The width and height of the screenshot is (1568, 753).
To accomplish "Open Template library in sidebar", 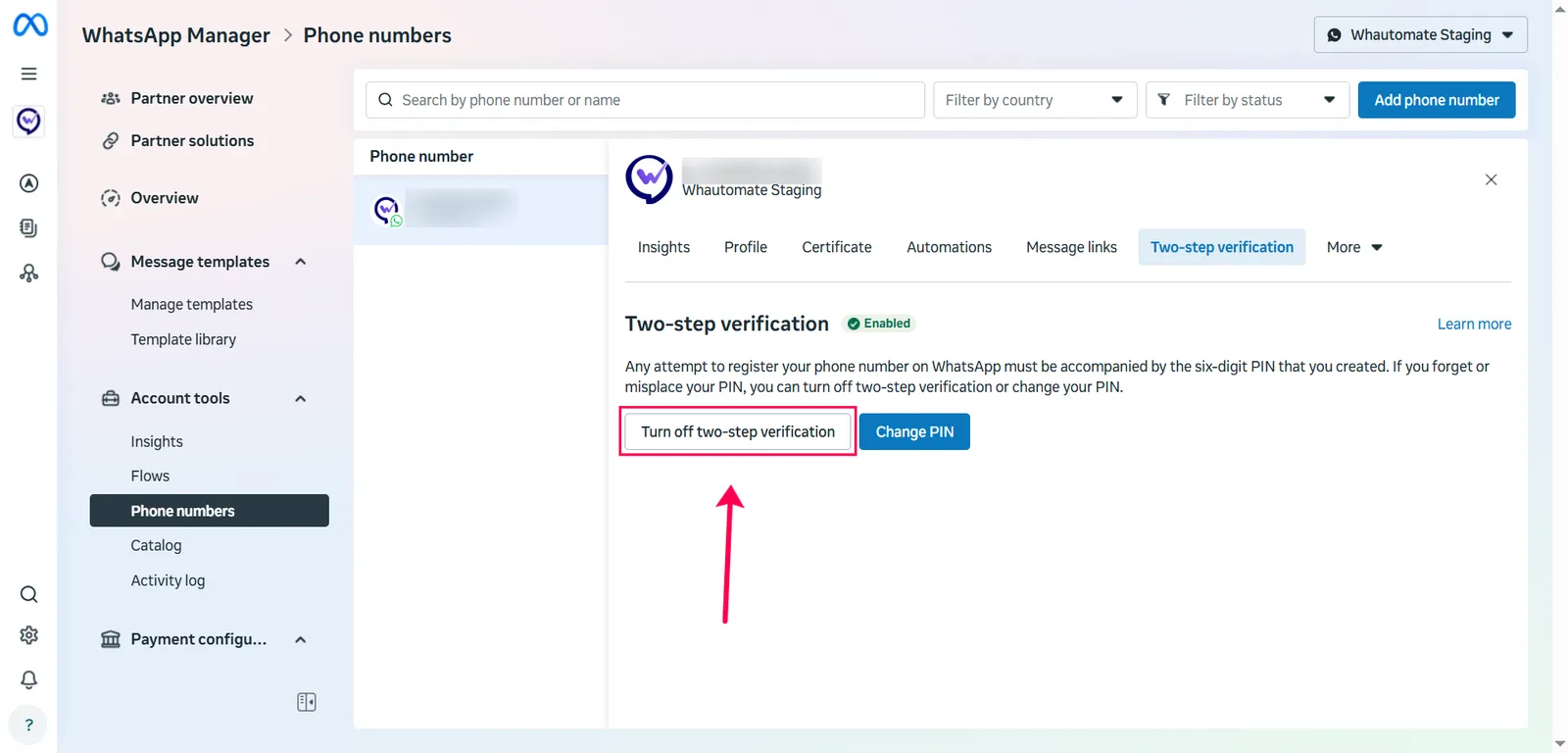I will tap(183, 339).
